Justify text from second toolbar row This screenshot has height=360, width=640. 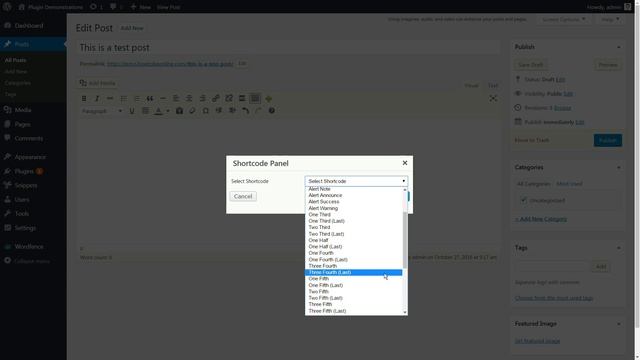tap(145, 111)
